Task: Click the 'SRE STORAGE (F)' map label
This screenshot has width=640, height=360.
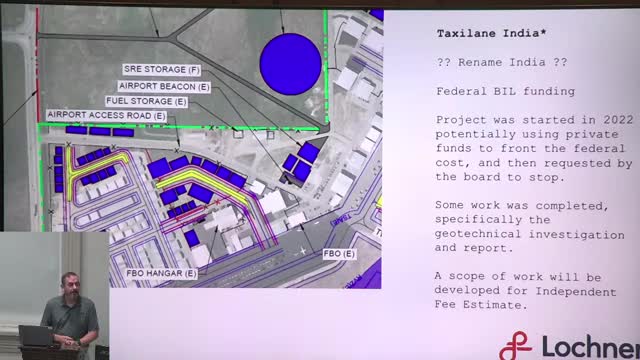Action: point(162,69)
